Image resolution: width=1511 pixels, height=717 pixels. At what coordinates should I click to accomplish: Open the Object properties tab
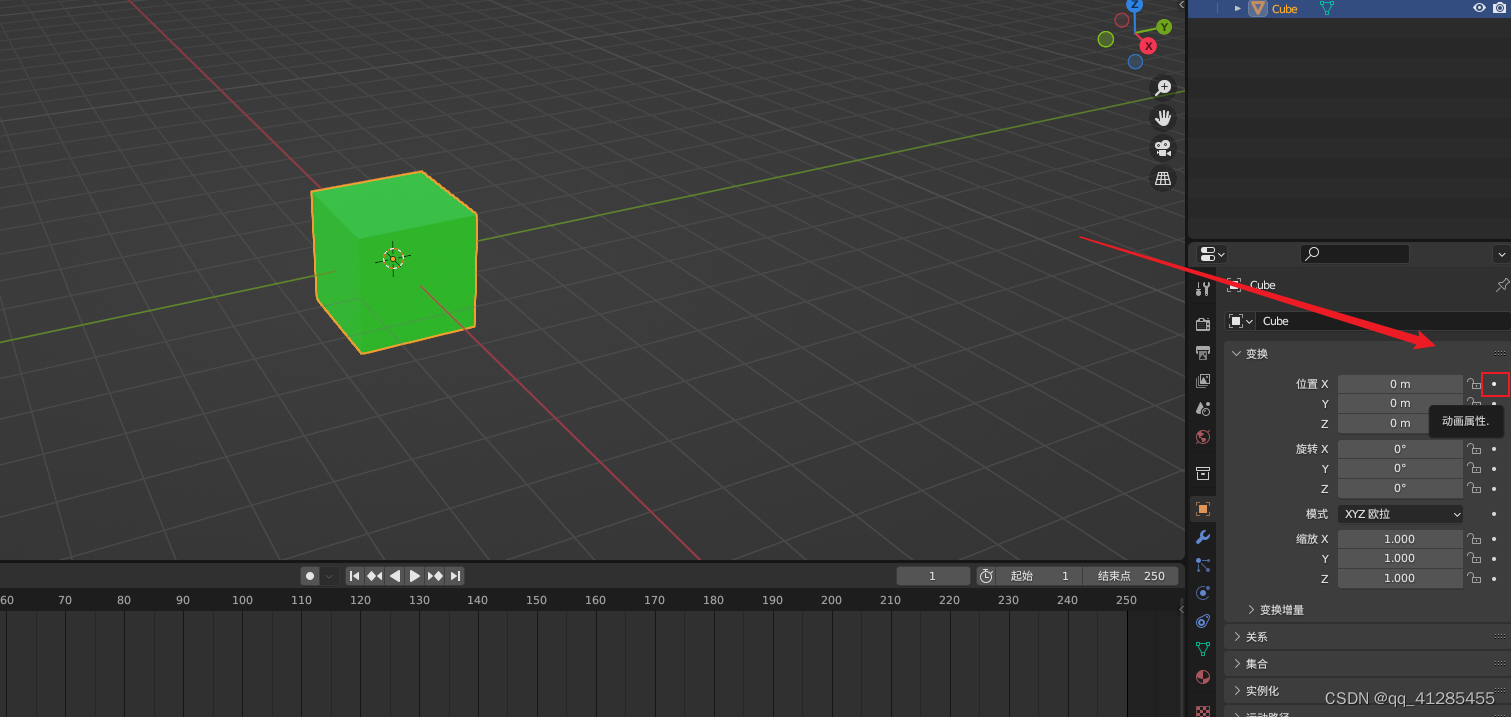1203,509
